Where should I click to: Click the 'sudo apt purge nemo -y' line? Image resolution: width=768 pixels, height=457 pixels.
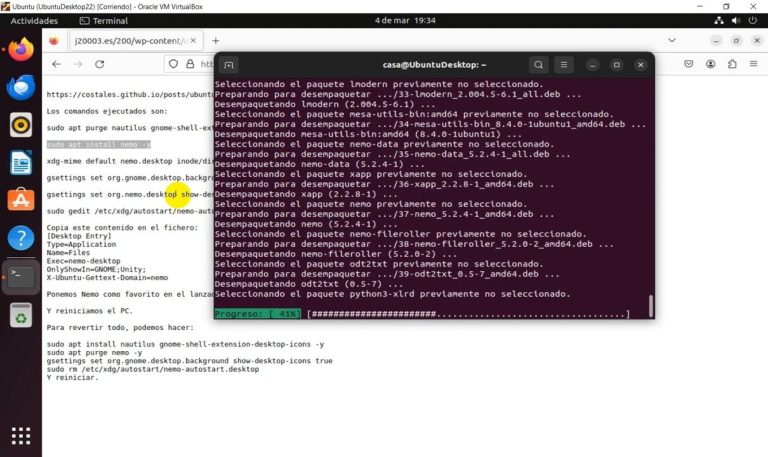pyautogui.click(x=95, y=353)
